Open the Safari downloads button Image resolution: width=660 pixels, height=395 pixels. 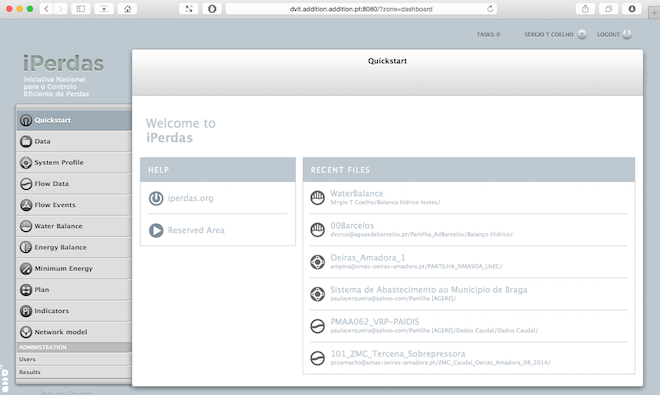pyautogui.click(x=632, y=9)
